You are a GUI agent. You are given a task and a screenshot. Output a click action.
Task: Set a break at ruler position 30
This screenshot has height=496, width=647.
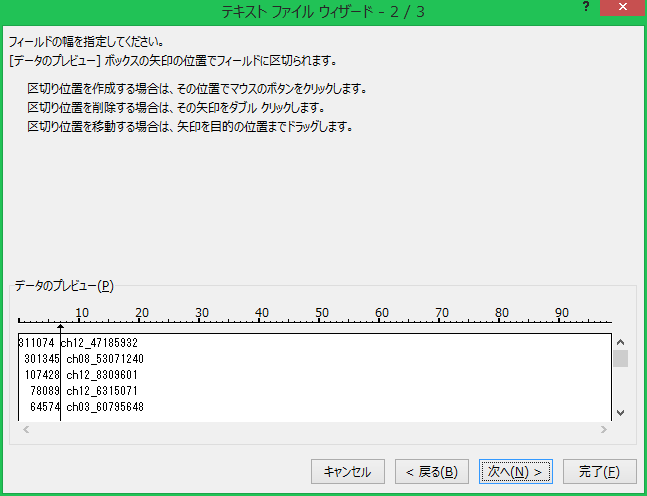click(202, 320)
